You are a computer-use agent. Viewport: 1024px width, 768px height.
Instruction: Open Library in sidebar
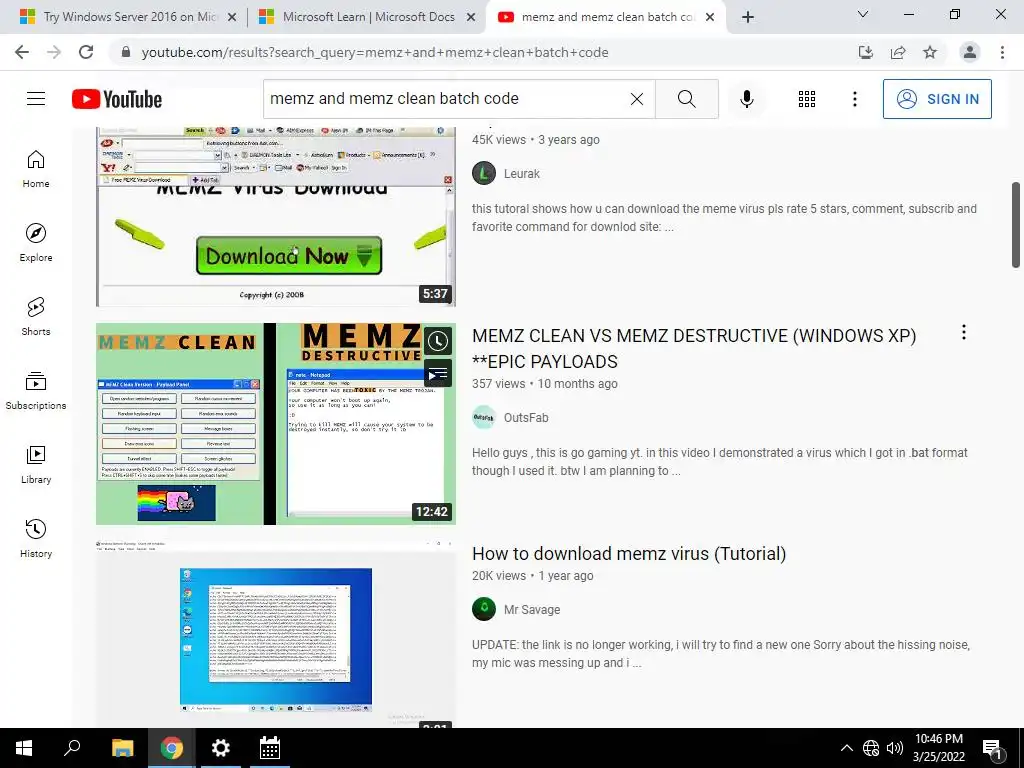tap(36, 464)
